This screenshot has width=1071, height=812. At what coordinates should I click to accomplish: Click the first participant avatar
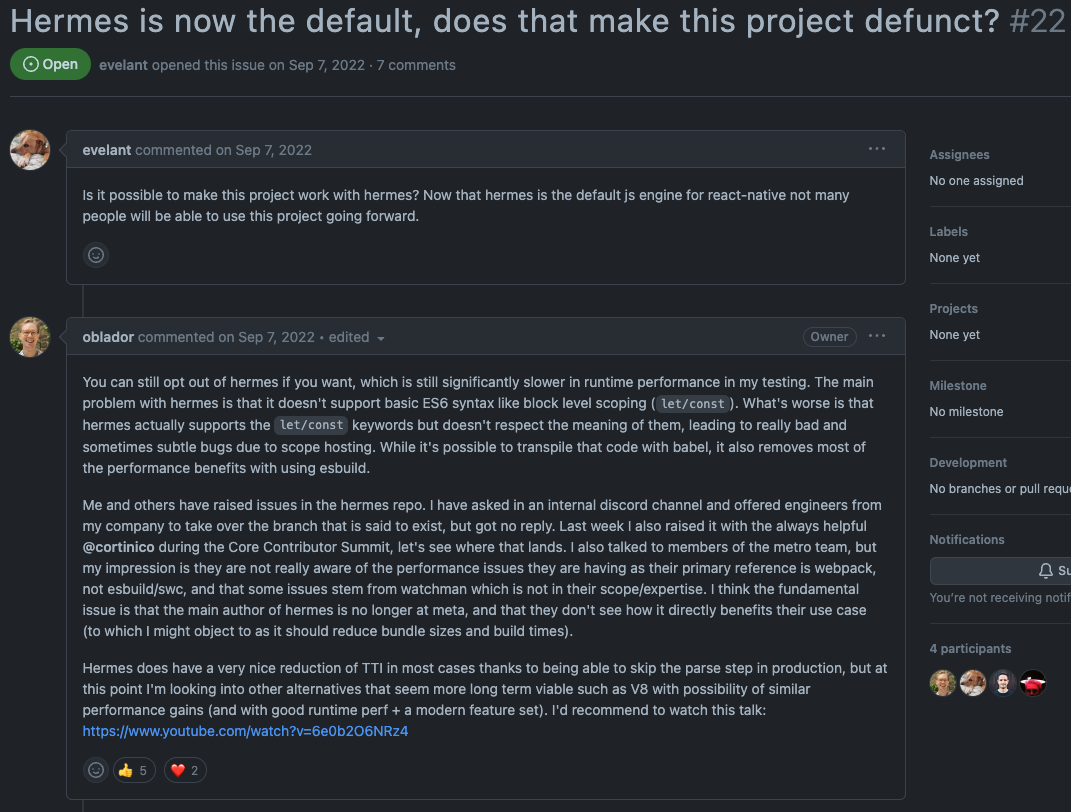[943, 683]
